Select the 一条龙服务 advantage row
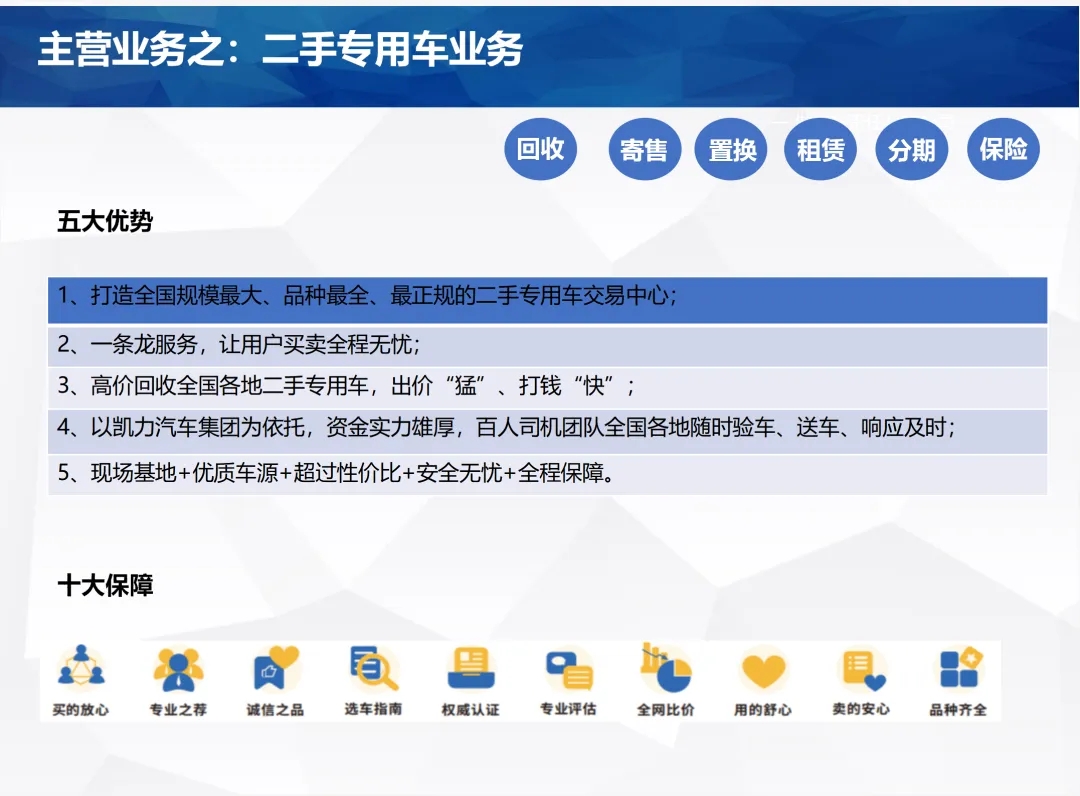Screen dimensions: 1080x796 pos(547,345)
